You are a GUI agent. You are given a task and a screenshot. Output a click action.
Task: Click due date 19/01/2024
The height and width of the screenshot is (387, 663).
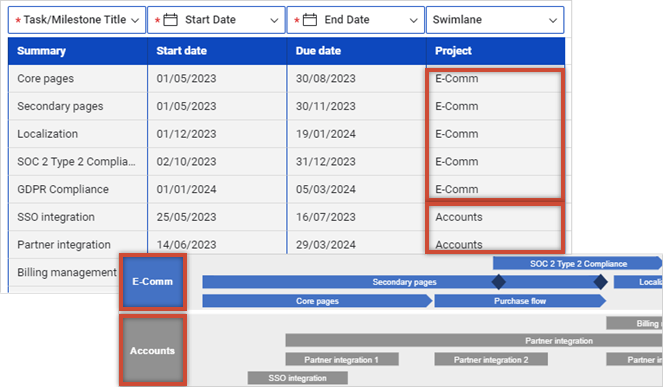356,134
